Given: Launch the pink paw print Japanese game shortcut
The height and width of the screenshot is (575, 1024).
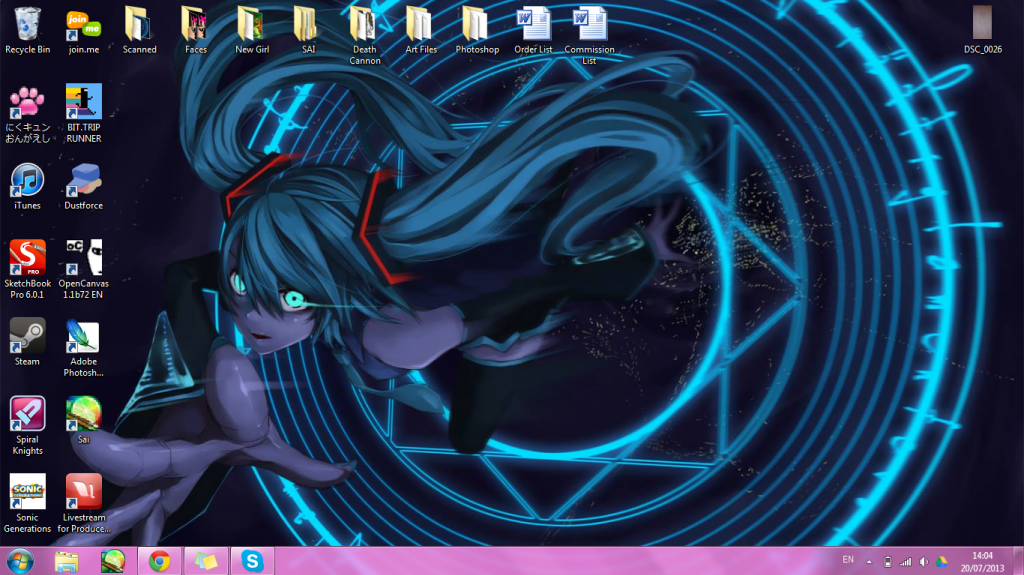Looking at the screenshot, I should 27,114.
